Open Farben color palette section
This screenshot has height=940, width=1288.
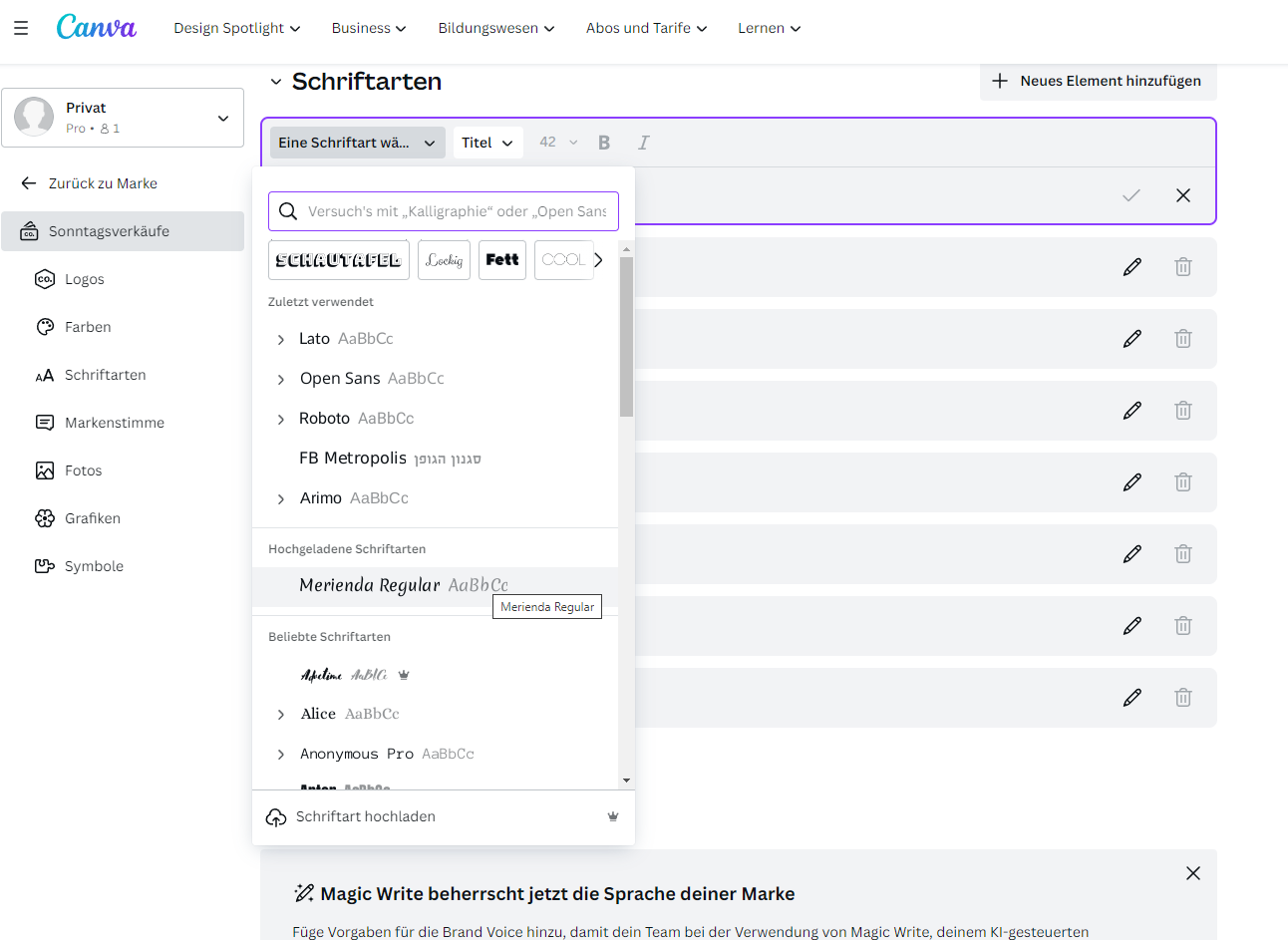(x=88, y=327)
